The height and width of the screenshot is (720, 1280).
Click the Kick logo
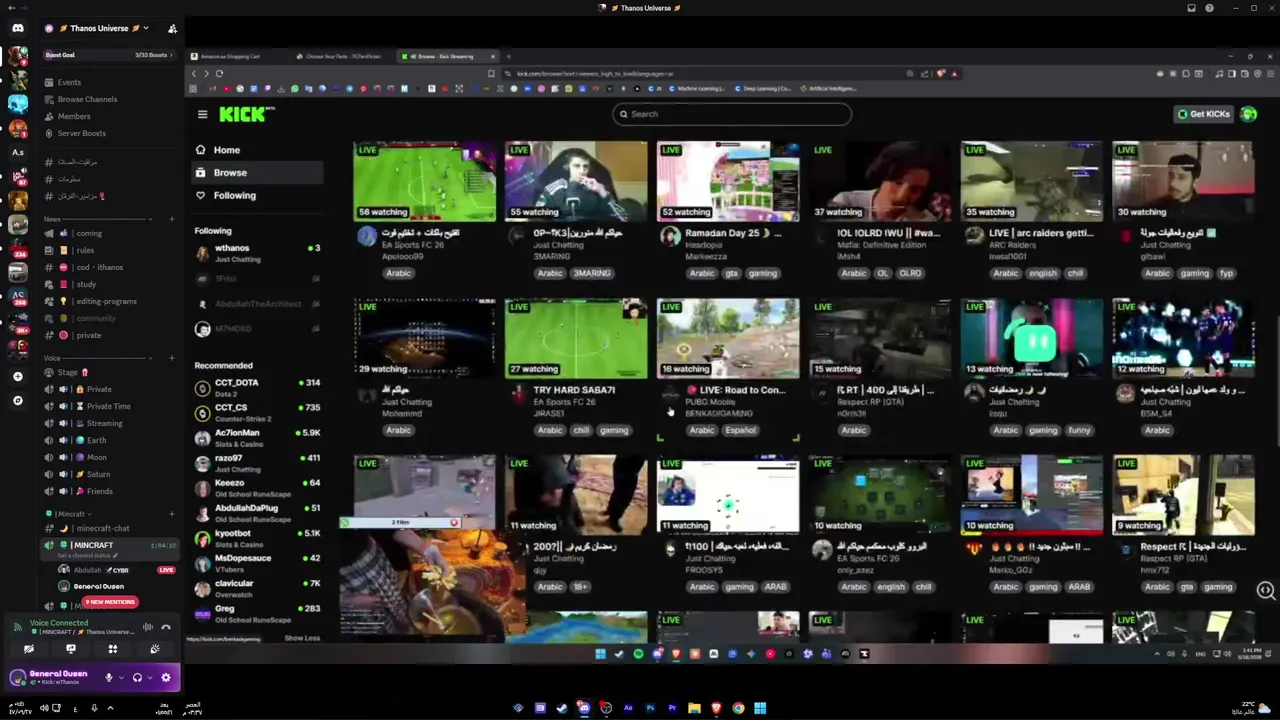coord(246,114)
